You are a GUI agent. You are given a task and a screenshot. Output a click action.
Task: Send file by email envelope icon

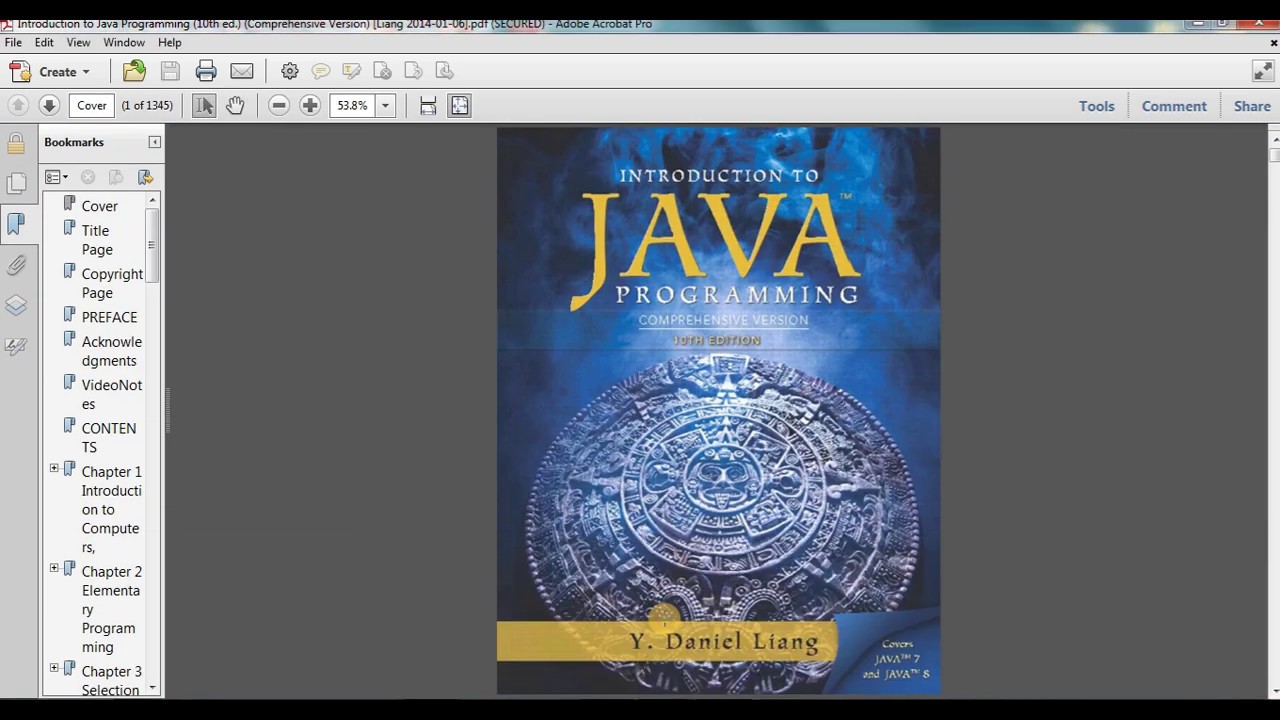(242, 71)
